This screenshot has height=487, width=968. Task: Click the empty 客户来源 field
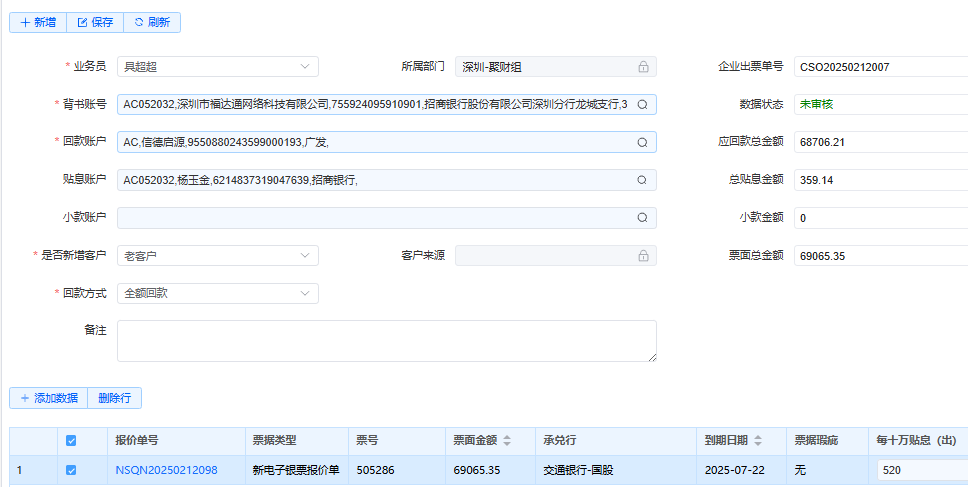556,256
